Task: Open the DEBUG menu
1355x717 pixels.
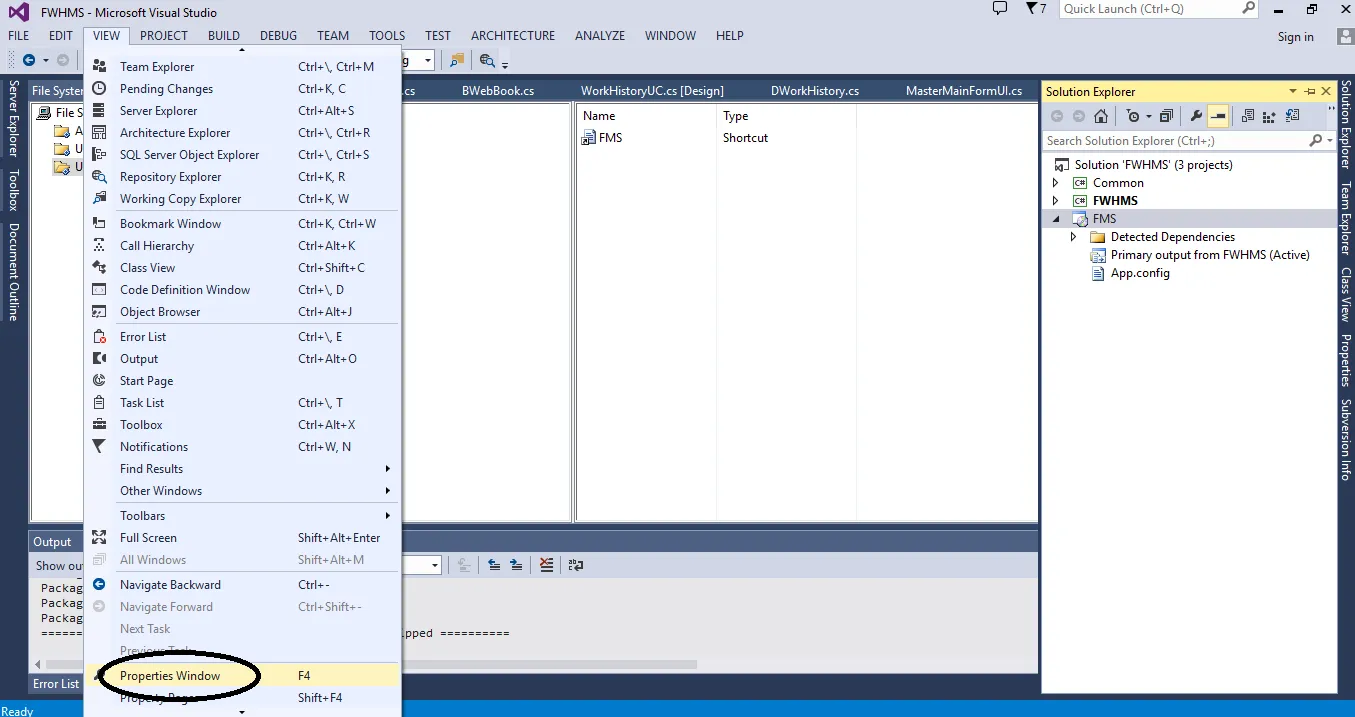Action: tap(278, 36)
